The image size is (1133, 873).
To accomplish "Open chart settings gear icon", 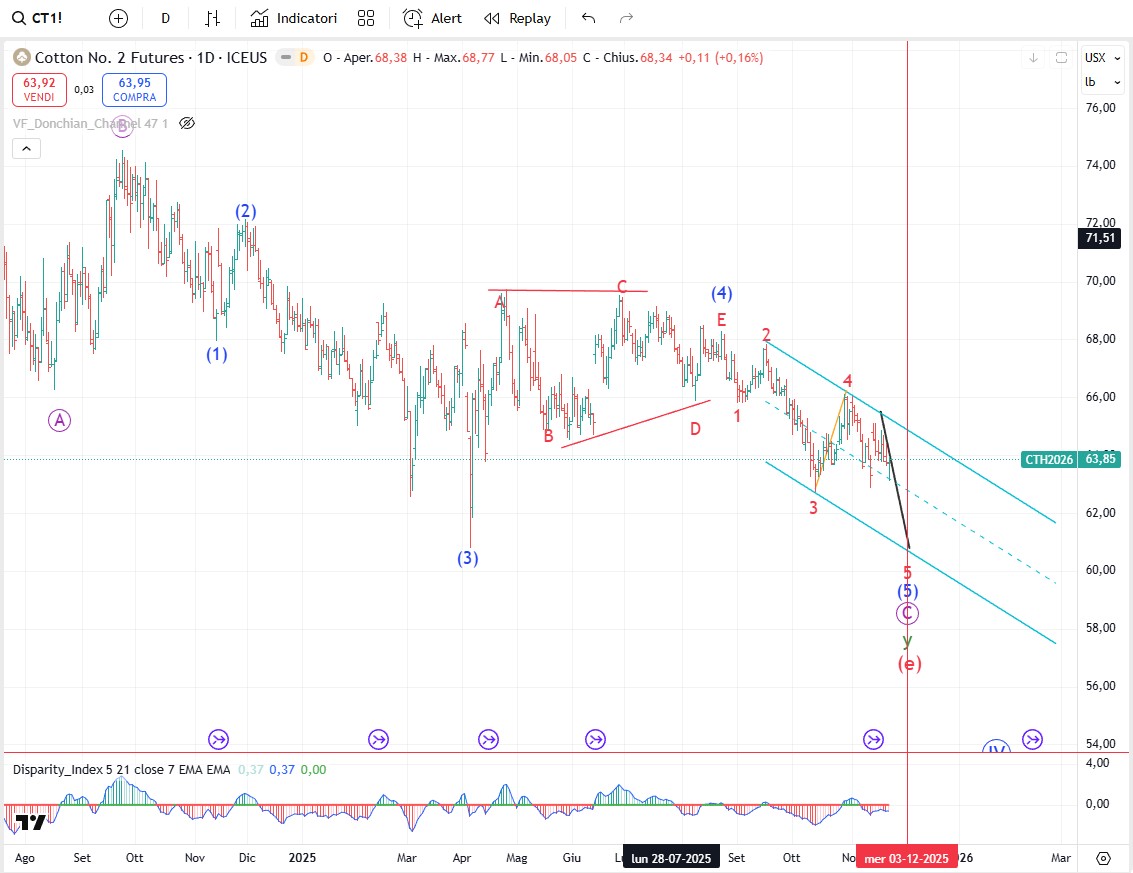I will 1103,858.
